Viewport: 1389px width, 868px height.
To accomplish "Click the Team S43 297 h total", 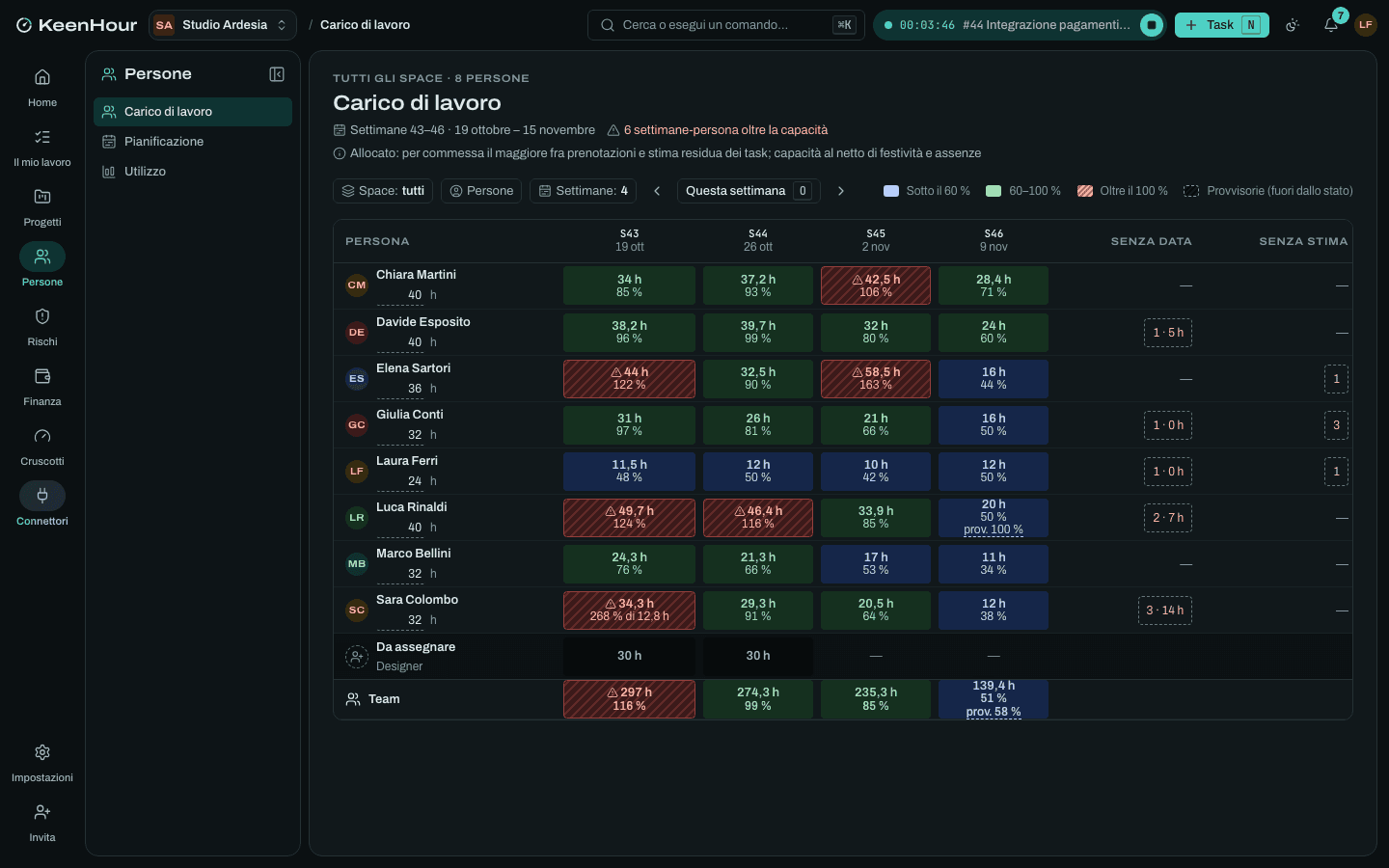I will pos(629,699).
